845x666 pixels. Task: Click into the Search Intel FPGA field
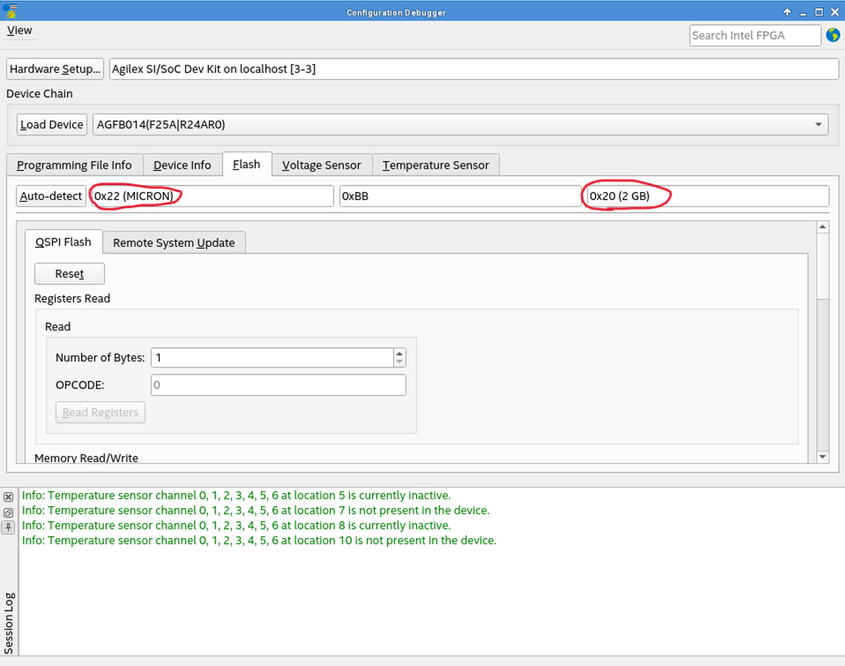755,36
